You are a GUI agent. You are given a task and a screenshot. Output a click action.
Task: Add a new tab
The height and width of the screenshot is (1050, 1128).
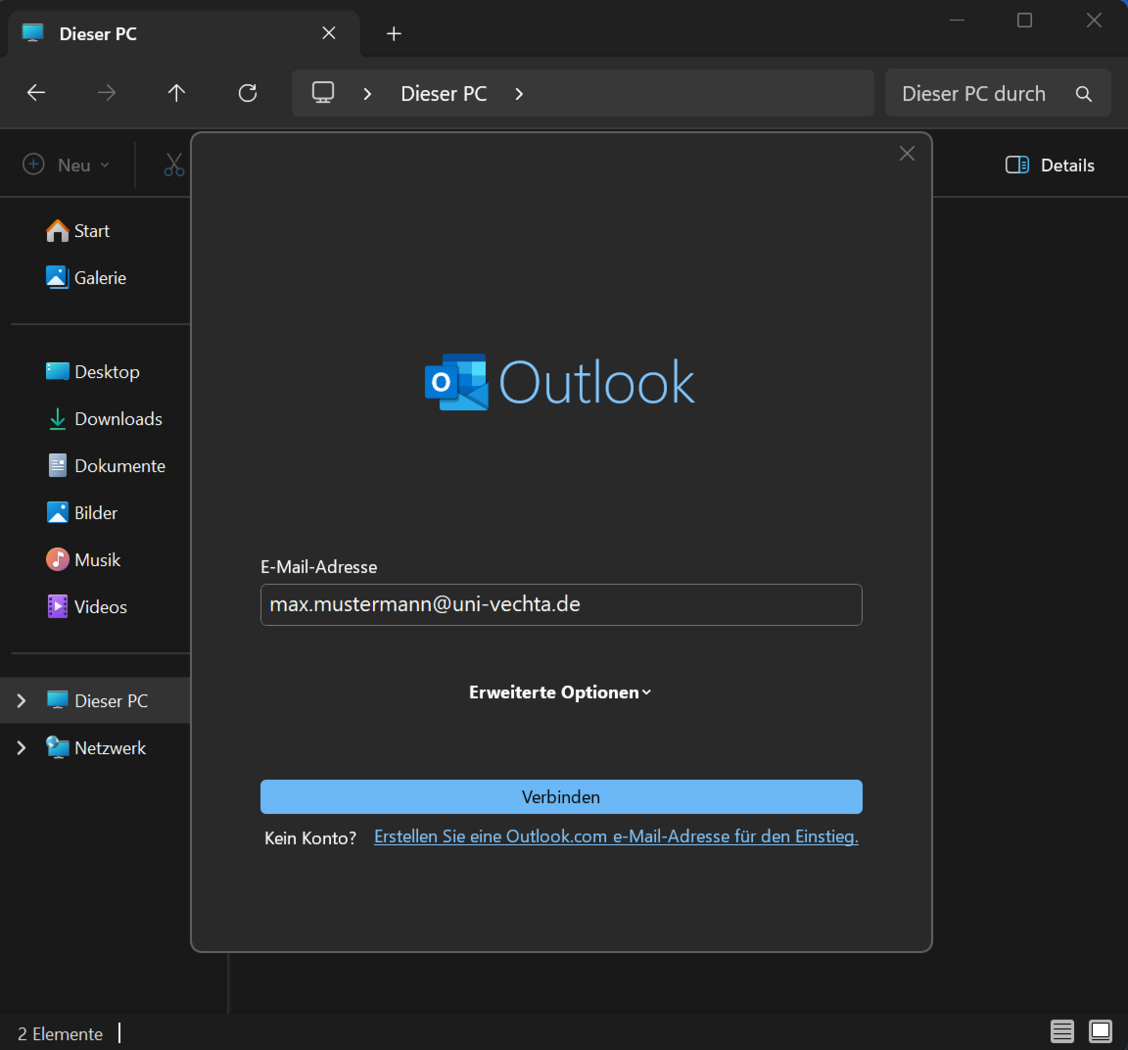pos(394,34)
